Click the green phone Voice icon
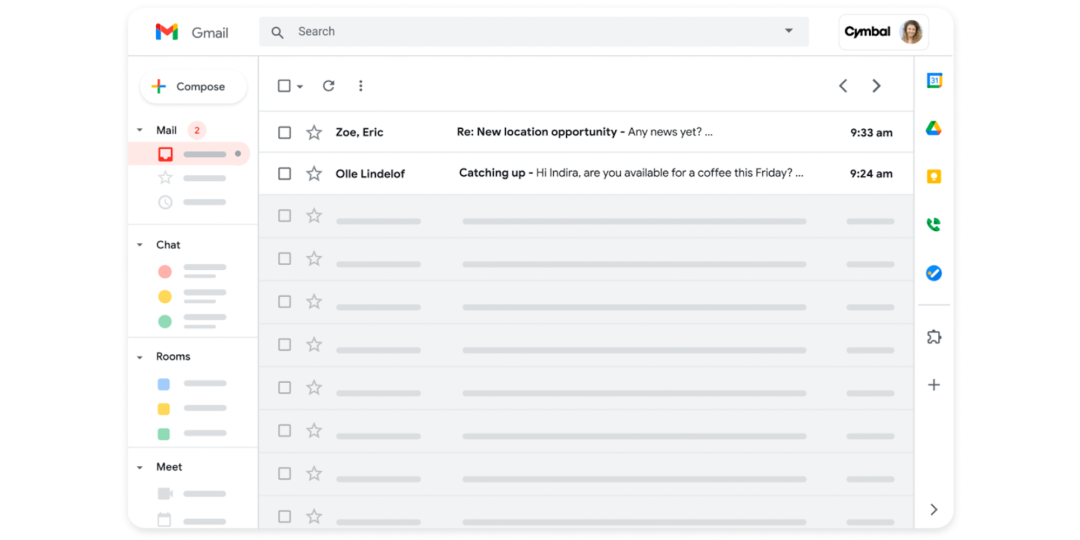This screenshot has height=540, width=1080. (x=934, y=225)
